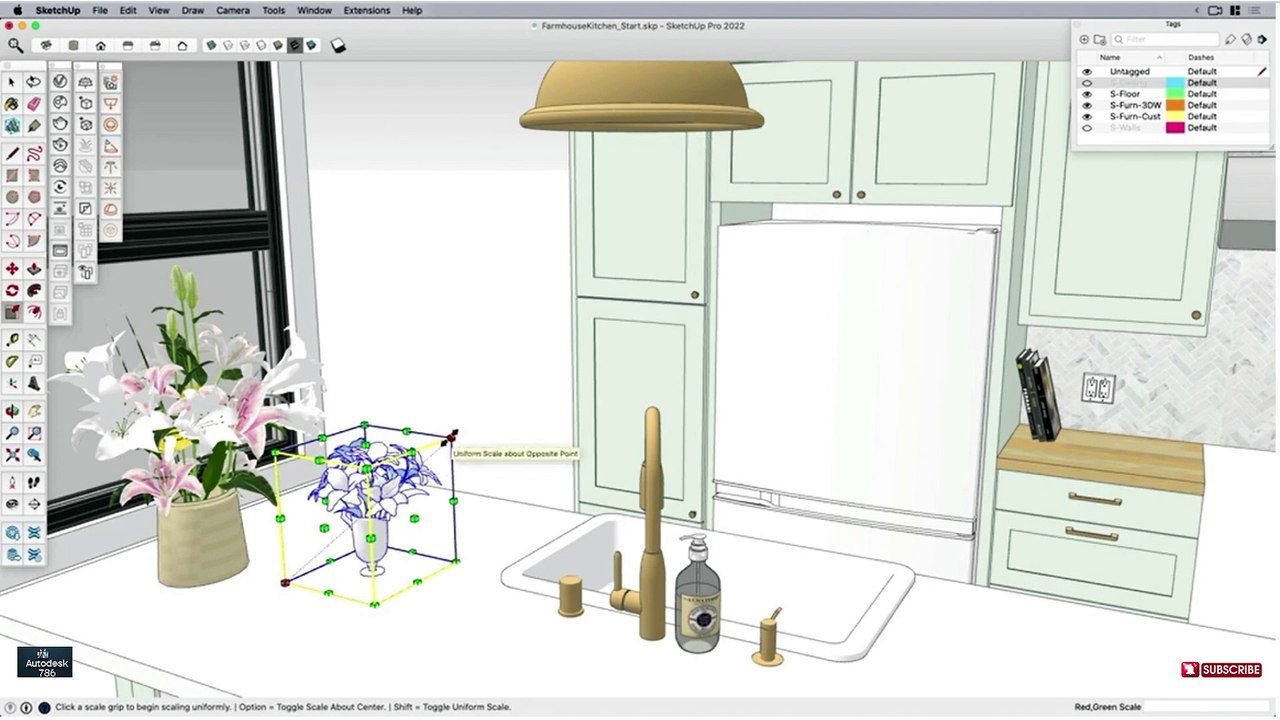Change S-Floor green color swatch
Image resolution: width=1280 pixels, height=720 pixels.
coord(1175,94)
